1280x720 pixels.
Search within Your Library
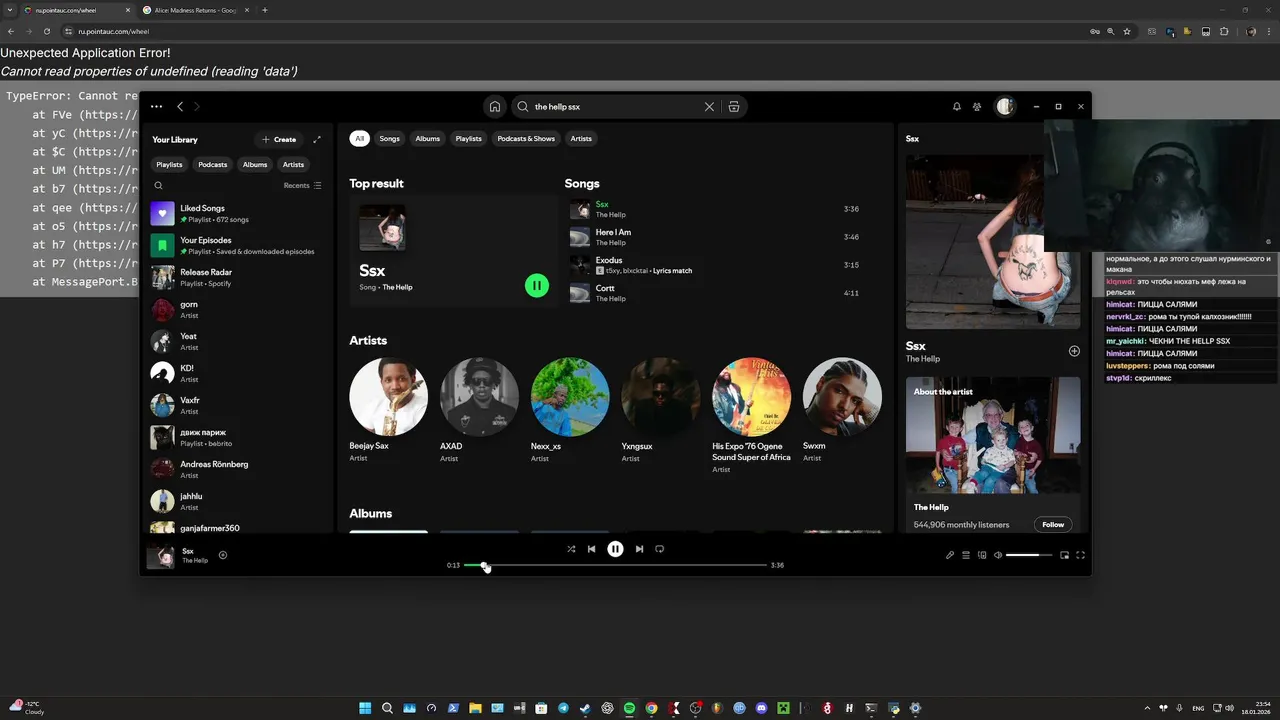[x=158, y=185]
